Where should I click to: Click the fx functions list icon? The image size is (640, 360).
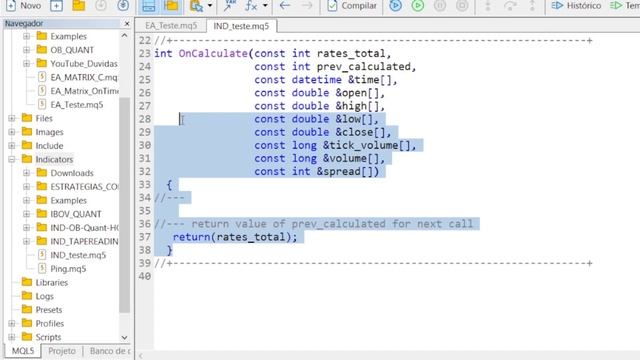(x=251, y=6)
